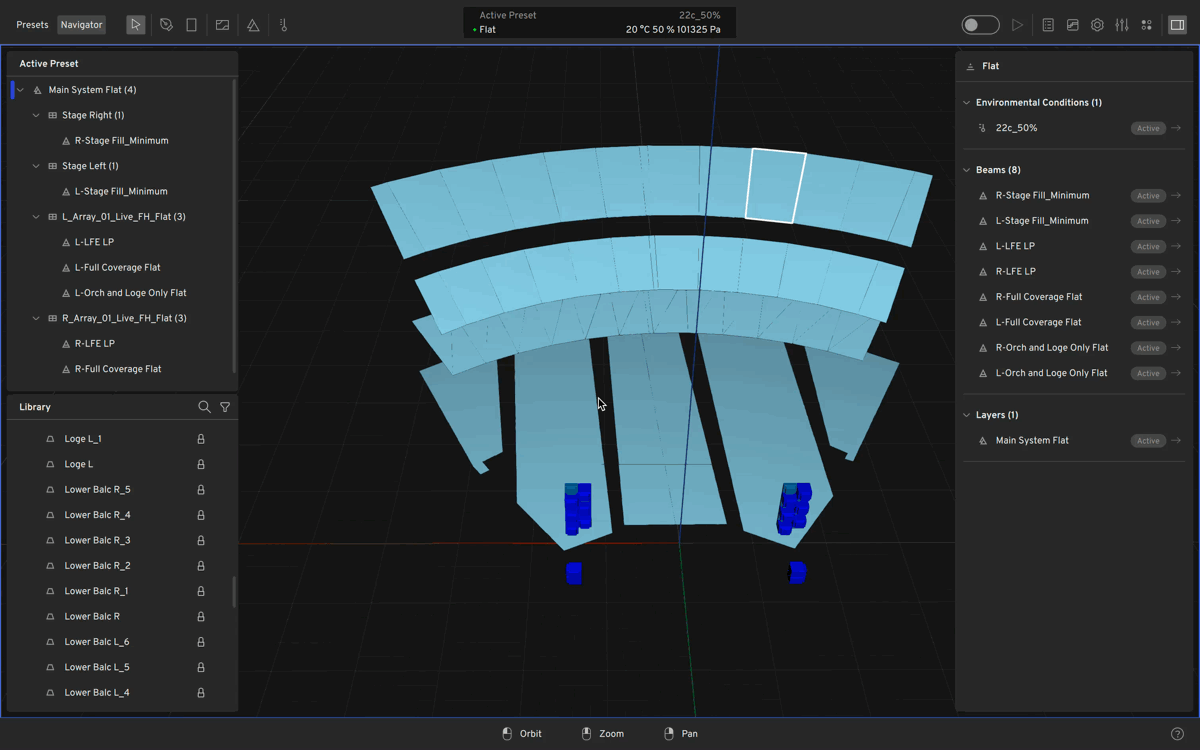Viewport: 1200px width, 750px height.
Task: Click the Active button for R-LFE LP
Action: (x=1147, y=272)
